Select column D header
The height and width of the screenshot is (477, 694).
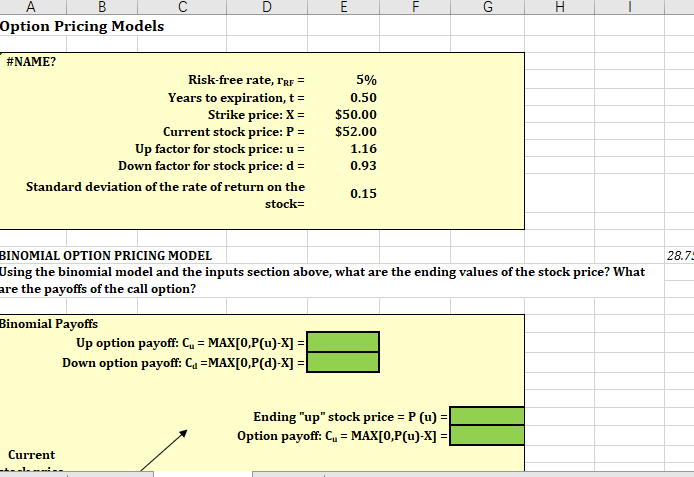tap(267, 7)
